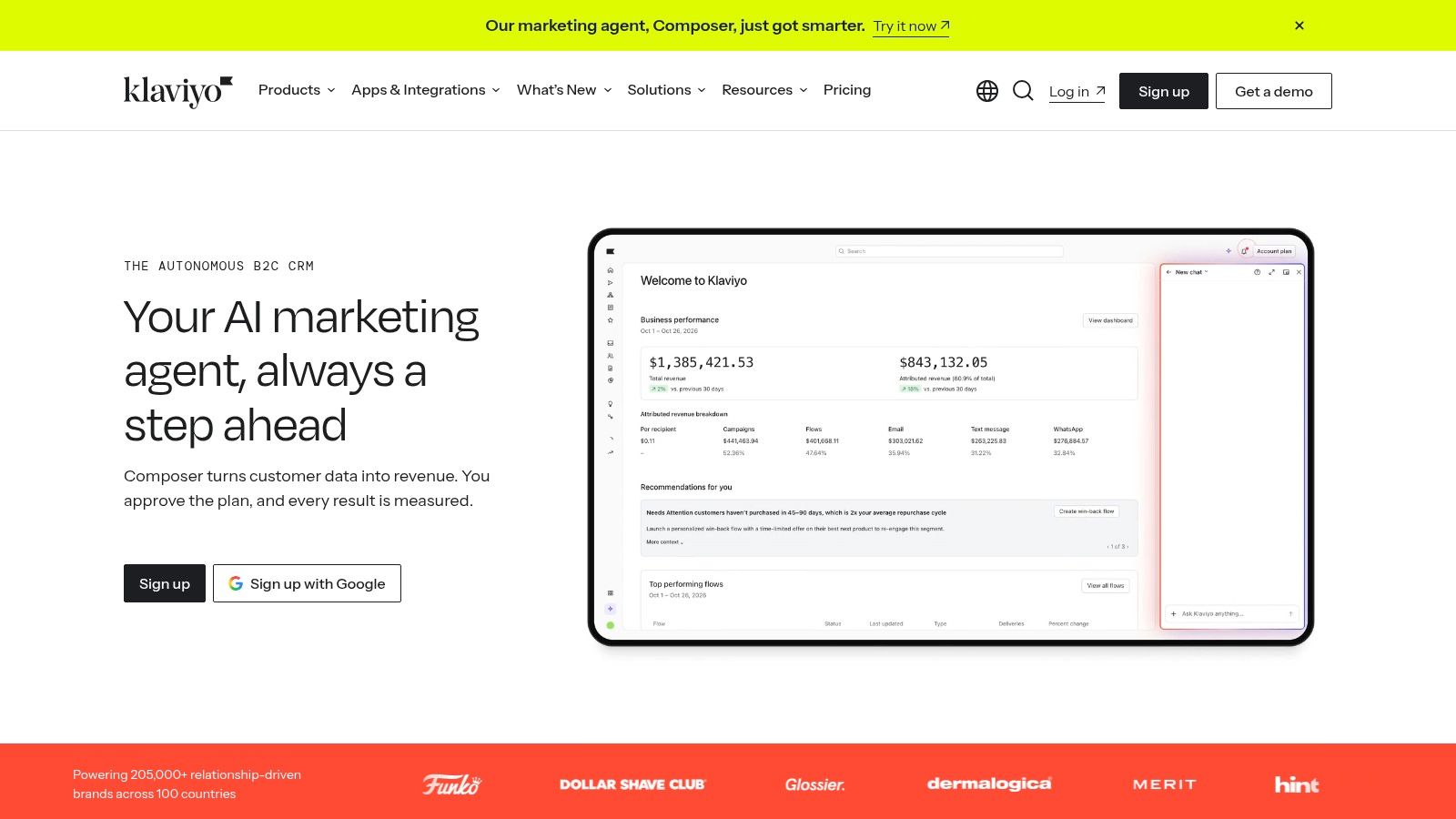Dismiss the announcement banner
The width and height of the screenshot is (1456, 819).
pos(1299,25)
